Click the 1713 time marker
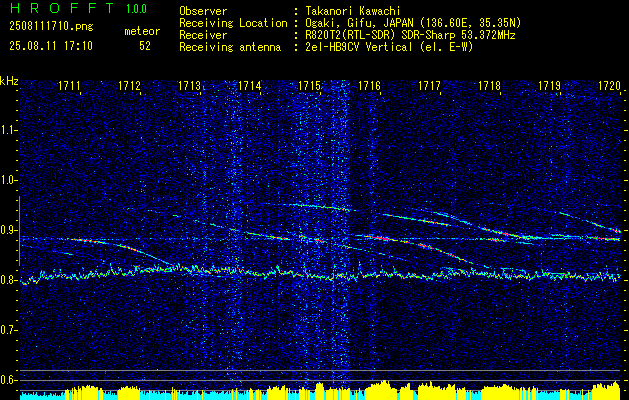The width and height of the screenshot is (629, 400). tap(190, 86)
